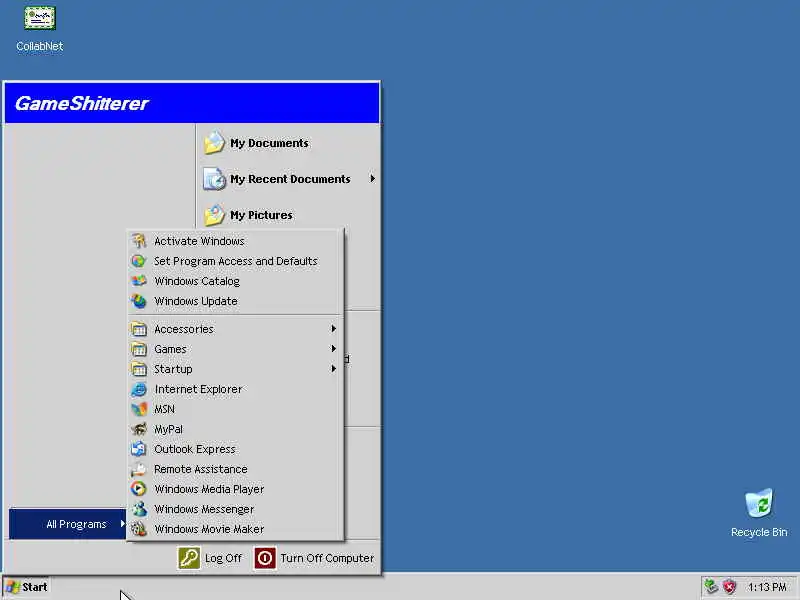
Task: Launch Internet Explorer from All Programs
Action: (235, 389)
